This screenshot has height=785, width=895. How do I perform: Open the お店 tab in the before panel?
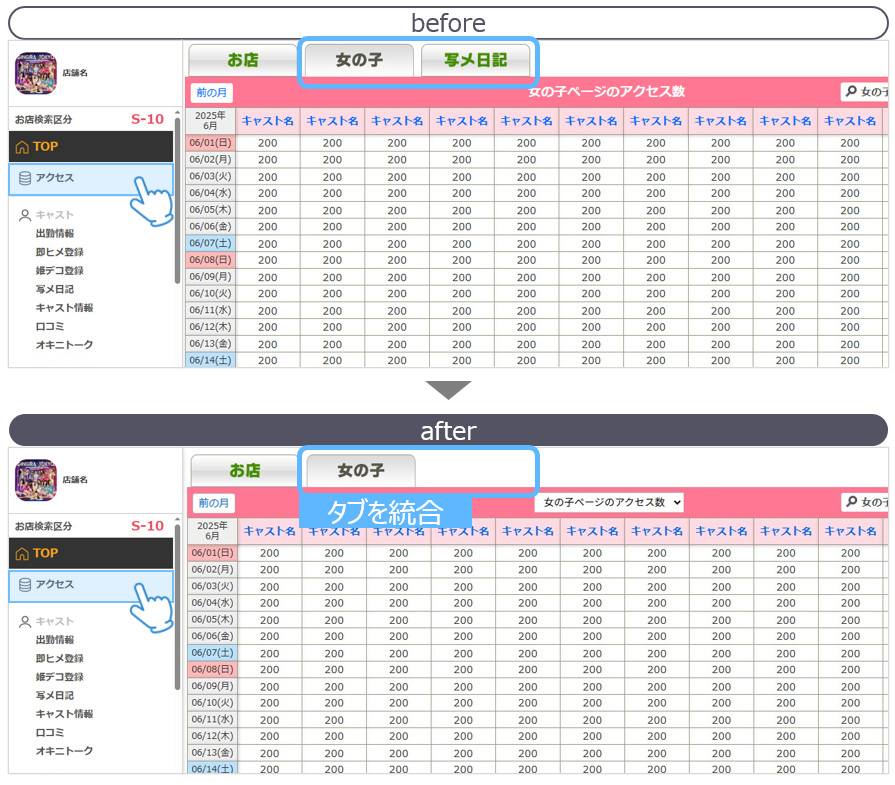(x=242, y=60)
